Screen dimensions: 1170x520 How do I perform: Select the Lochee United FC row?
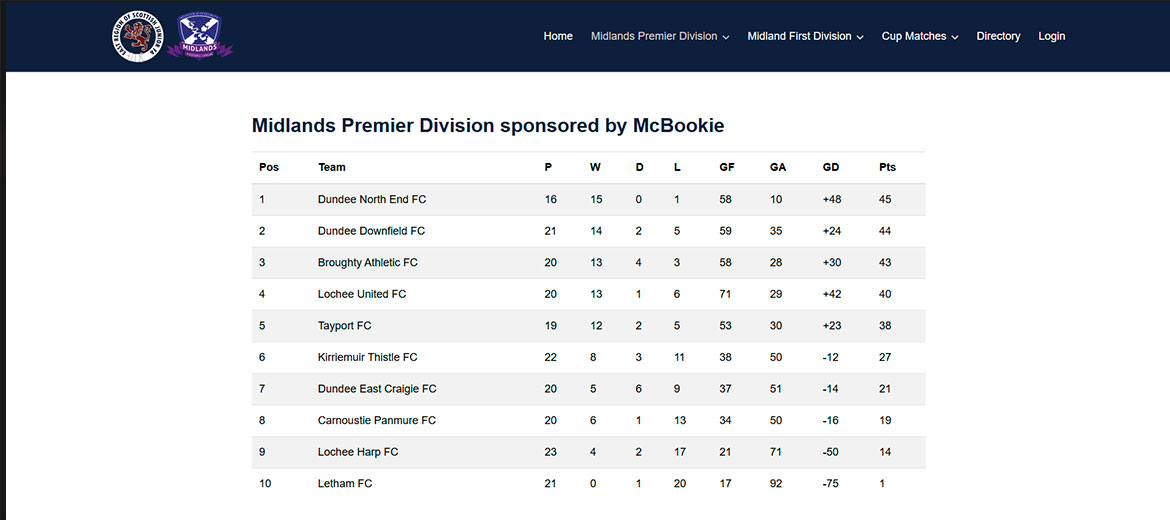click(588, 294)
